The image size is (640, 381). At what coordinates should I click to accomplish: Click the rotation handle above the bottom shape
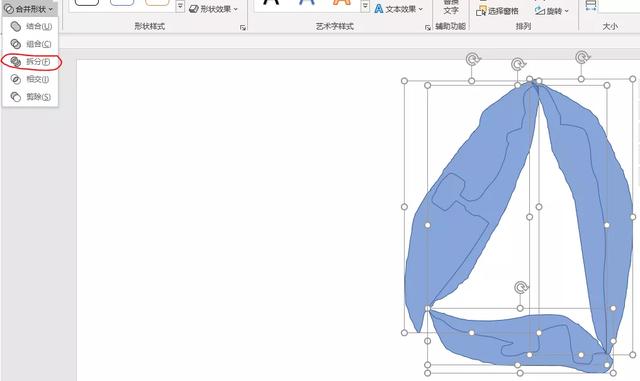(520, 287)
